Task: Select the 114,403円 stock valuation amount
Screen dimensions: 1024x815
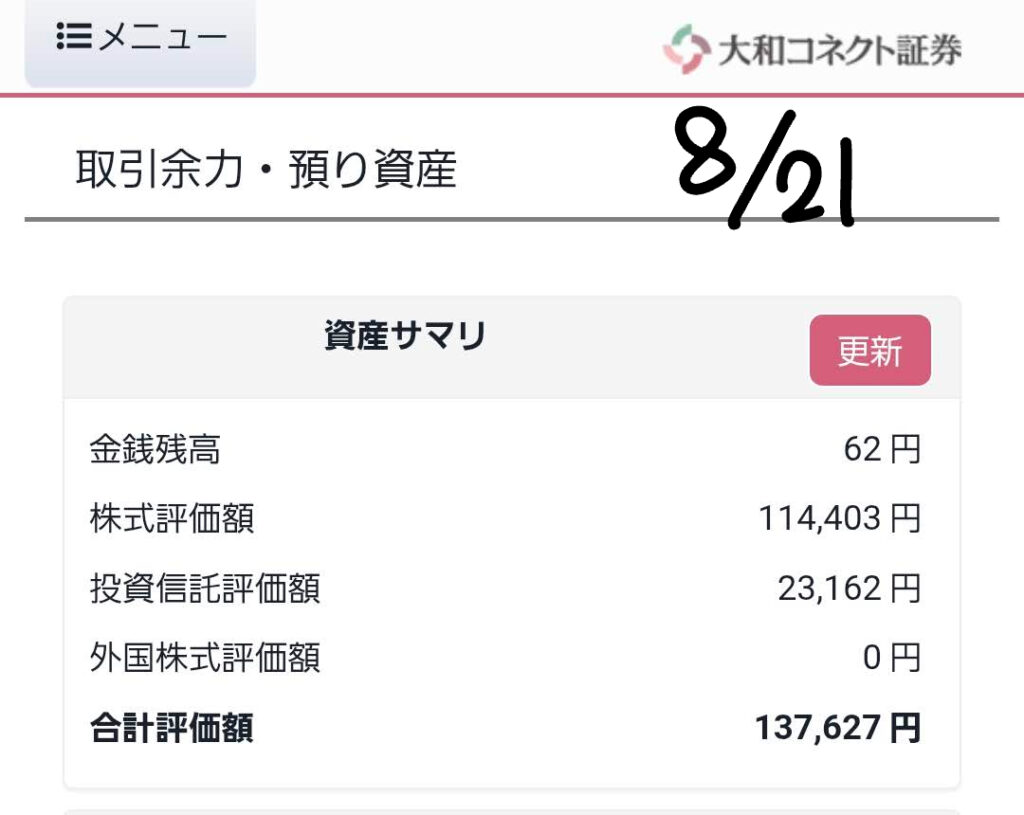Action: coord(838,519)
